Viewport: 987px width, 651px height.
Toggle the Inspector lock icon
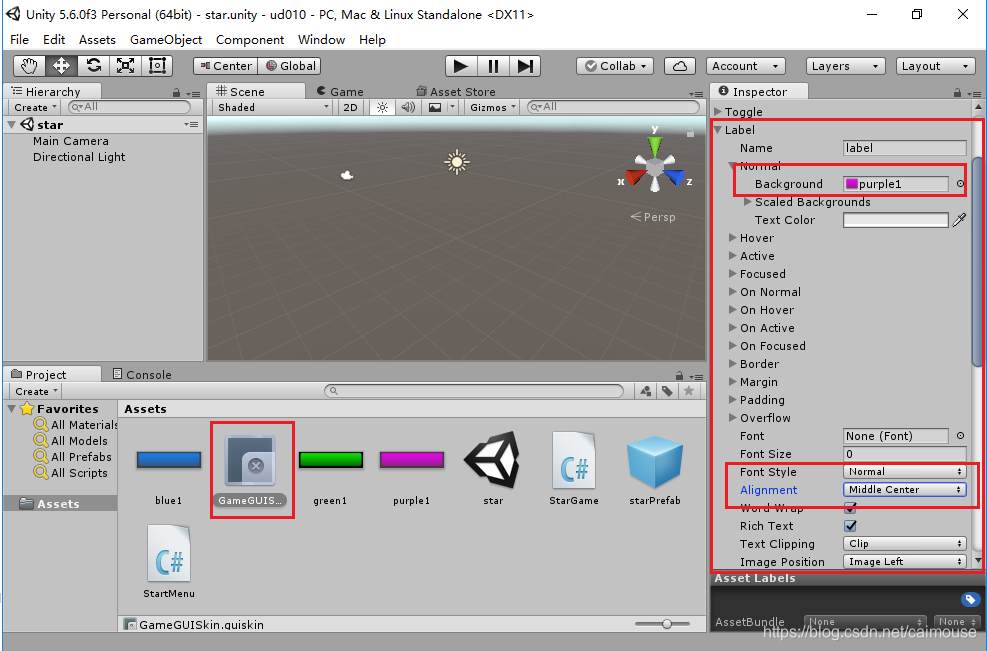click(x=957, y=93)
